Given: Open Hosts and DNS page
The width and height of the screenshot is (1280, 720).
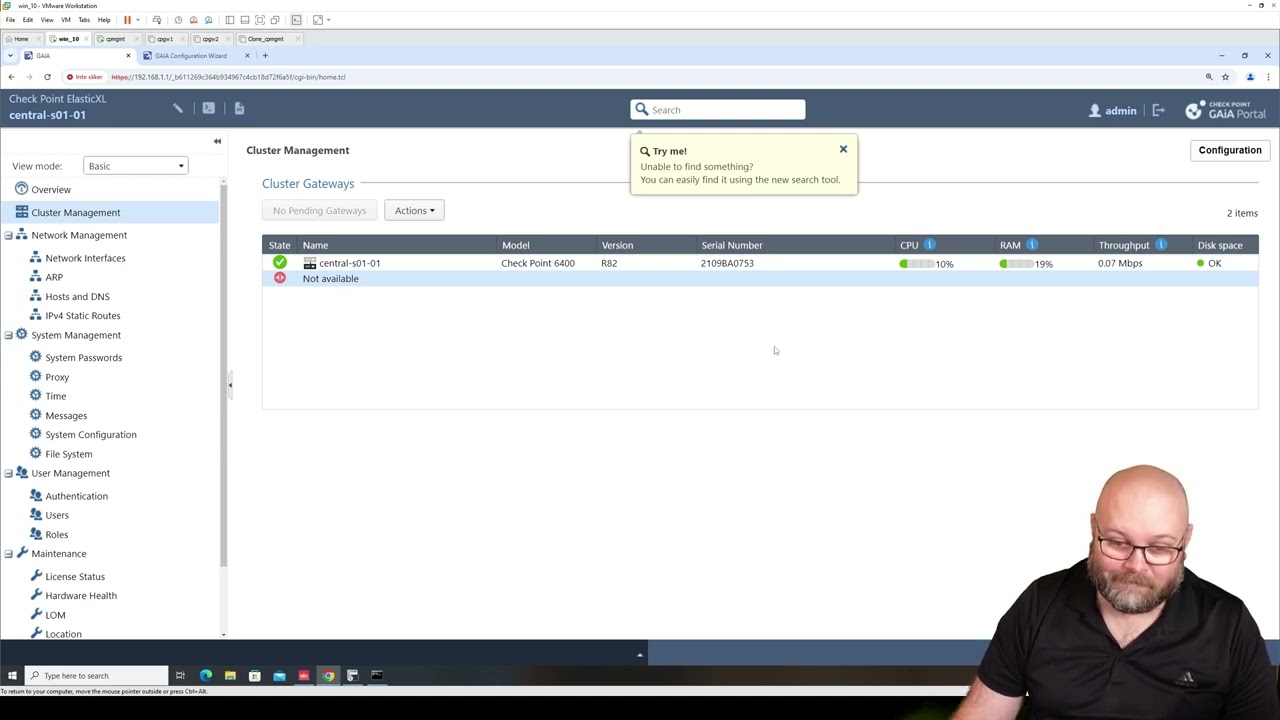Looking at the screenshot, I should pyautogui.click(x=77, y=296).
